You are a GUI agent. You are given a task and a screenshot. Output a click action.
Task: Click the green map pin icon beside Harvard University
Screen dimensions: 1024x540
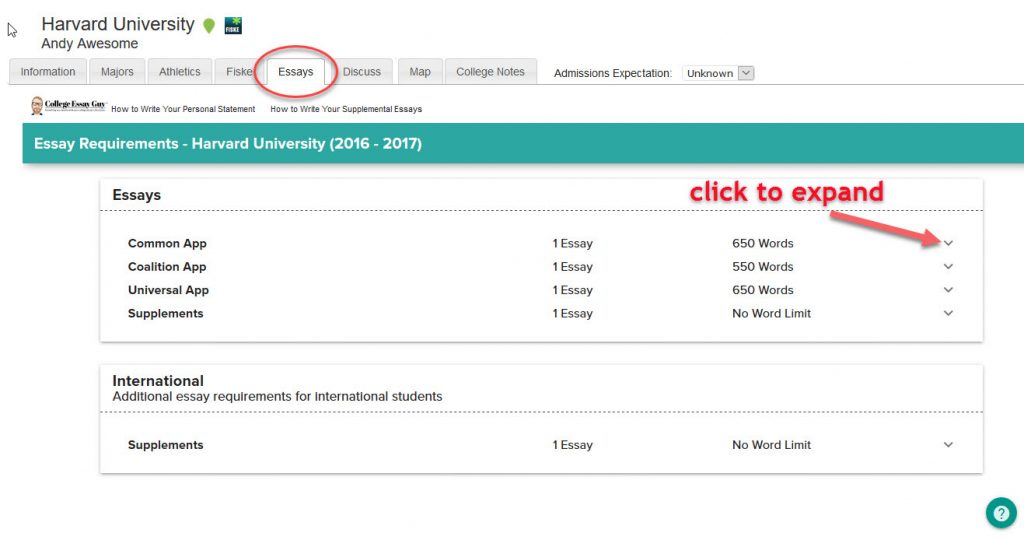209,26
